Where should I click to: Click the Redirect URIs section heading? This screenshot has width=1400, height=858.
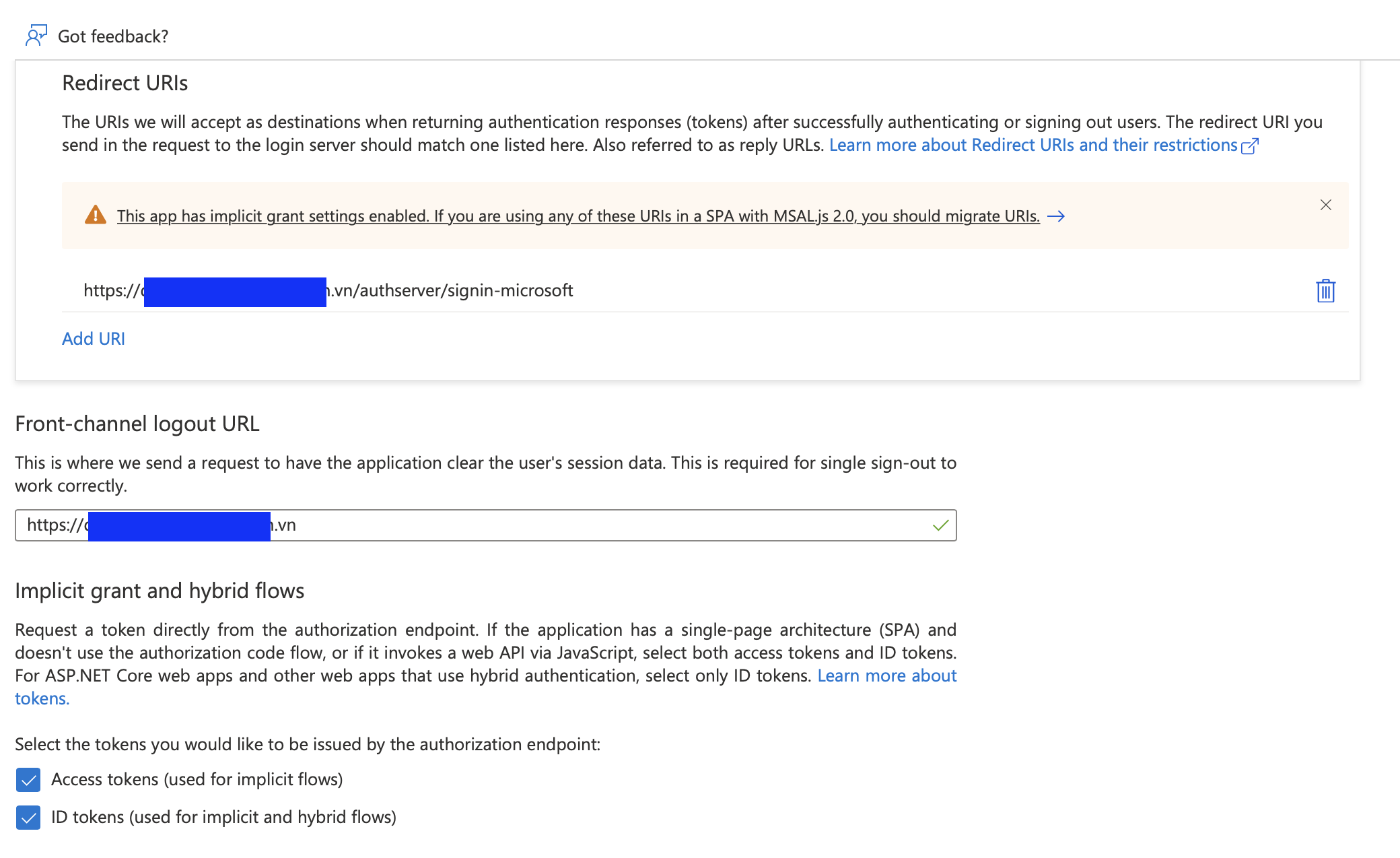(x=125, y=83)
